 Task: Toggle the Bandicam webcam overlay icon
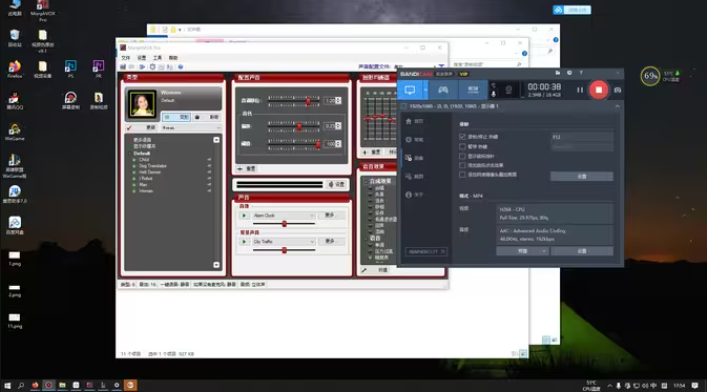[x=509, y=90]
